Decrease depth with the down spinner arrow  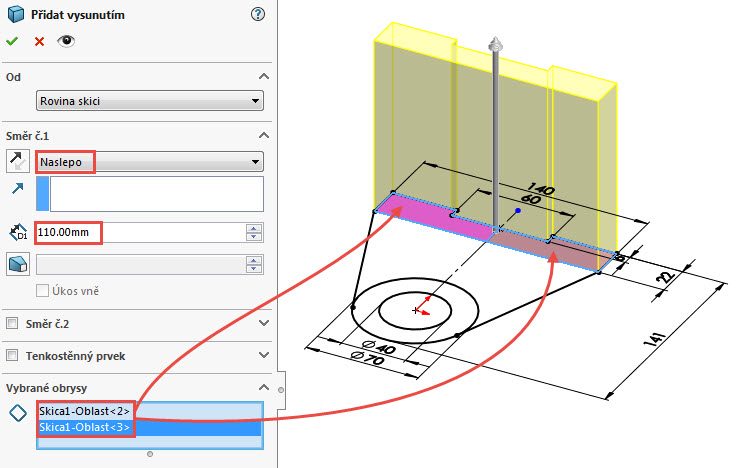tap(254, 237)
